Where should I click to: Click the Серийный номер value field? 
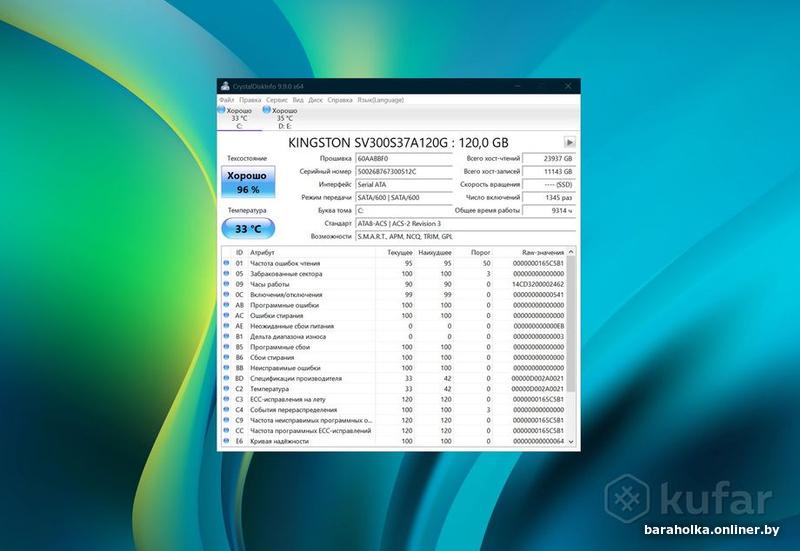point(404,171)
